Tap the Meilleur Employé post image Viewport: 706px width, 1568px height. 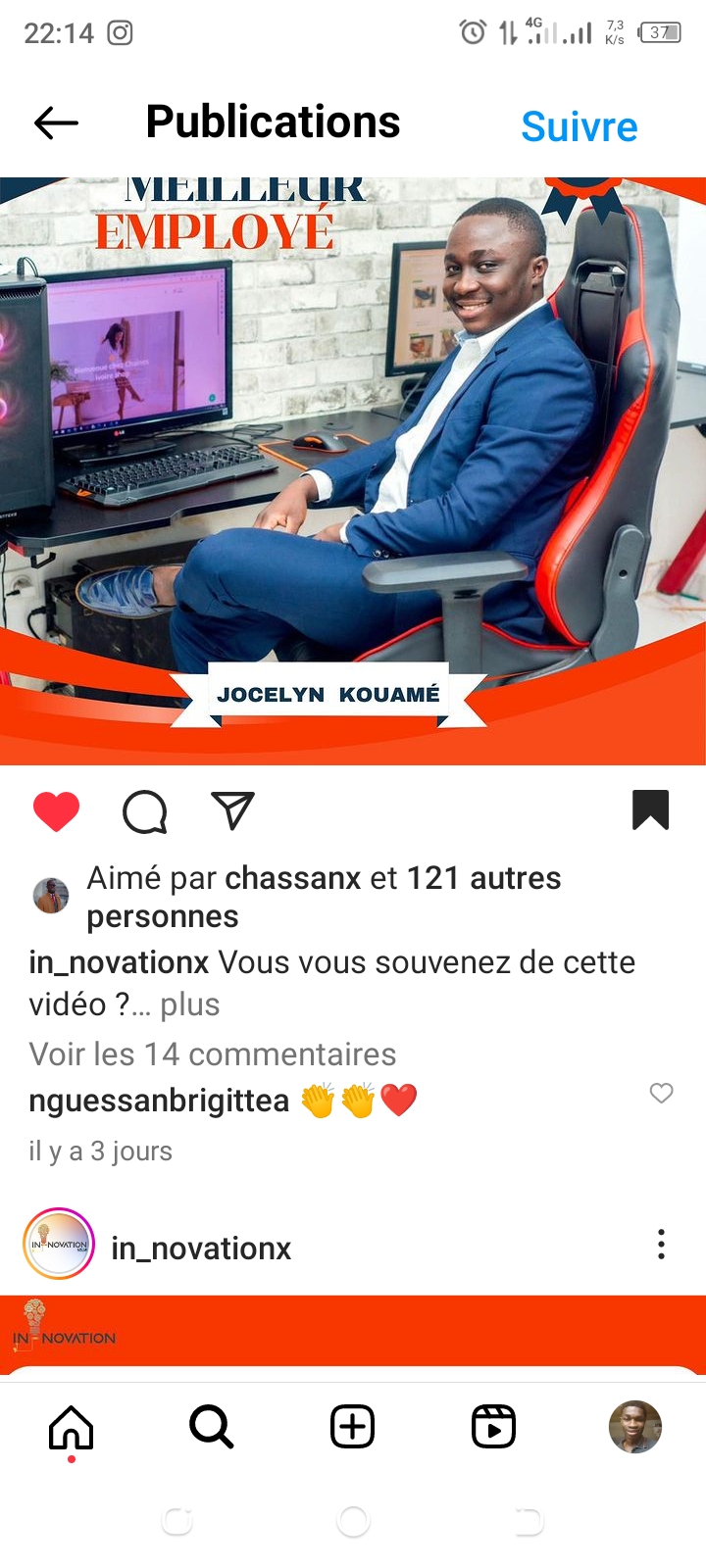353,470
